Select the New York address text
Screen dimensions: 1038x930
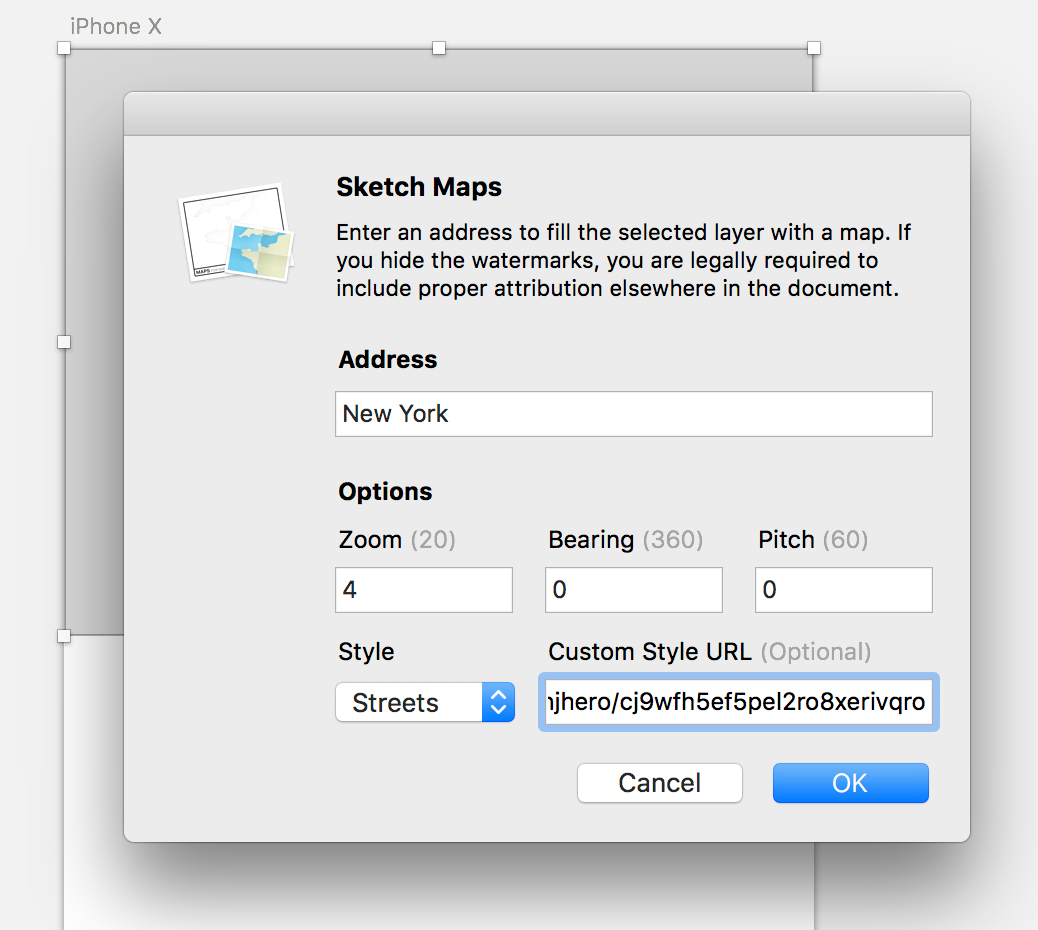pyautogui.click(x=394, y=414)
